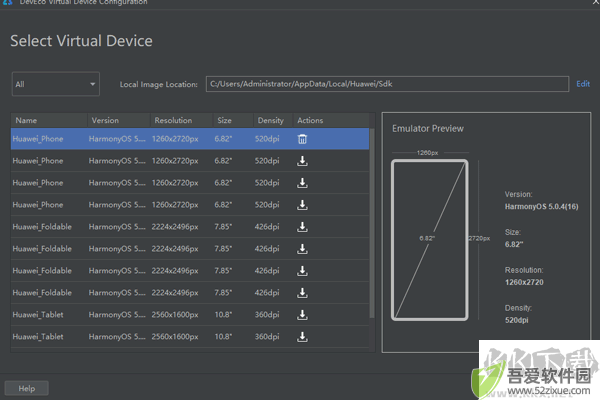Select the highlighted Huawei_Phone row name
This screenshot has height=400, width=600.
[x=38, y=139]
